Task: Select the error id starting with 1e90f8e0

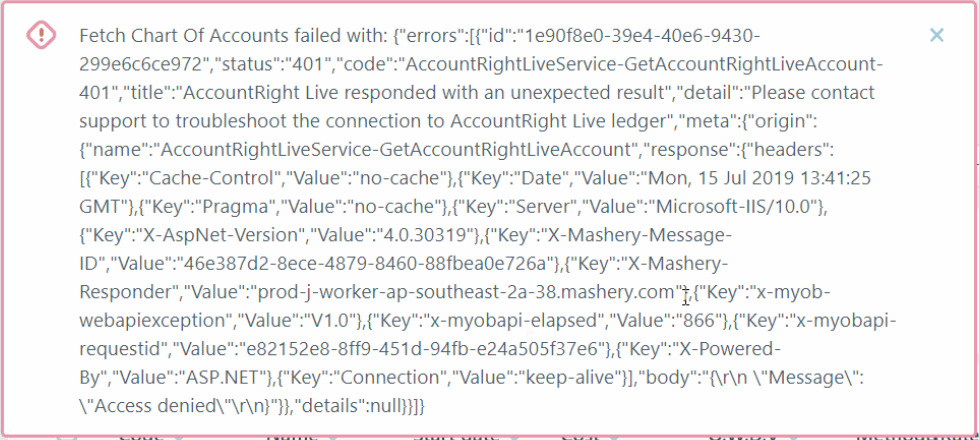Action: point(622,36)
